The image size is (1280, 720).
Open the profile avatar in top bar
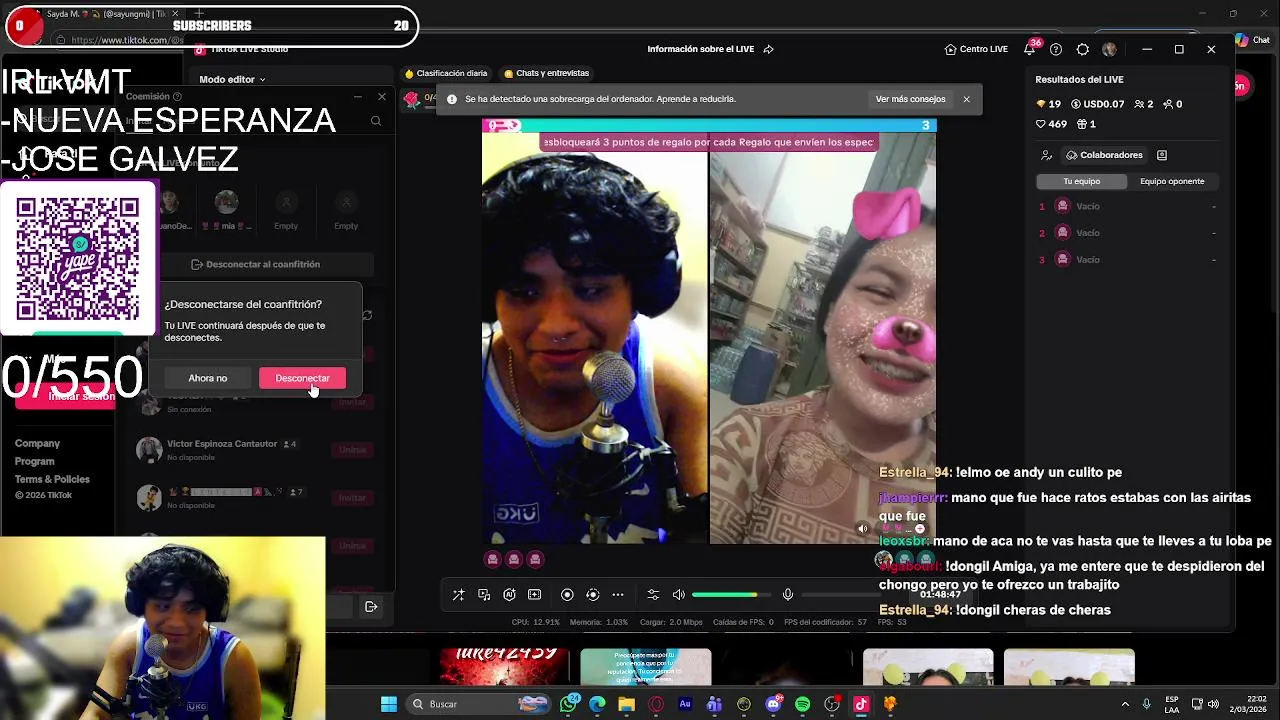[x=1109, y=49]
